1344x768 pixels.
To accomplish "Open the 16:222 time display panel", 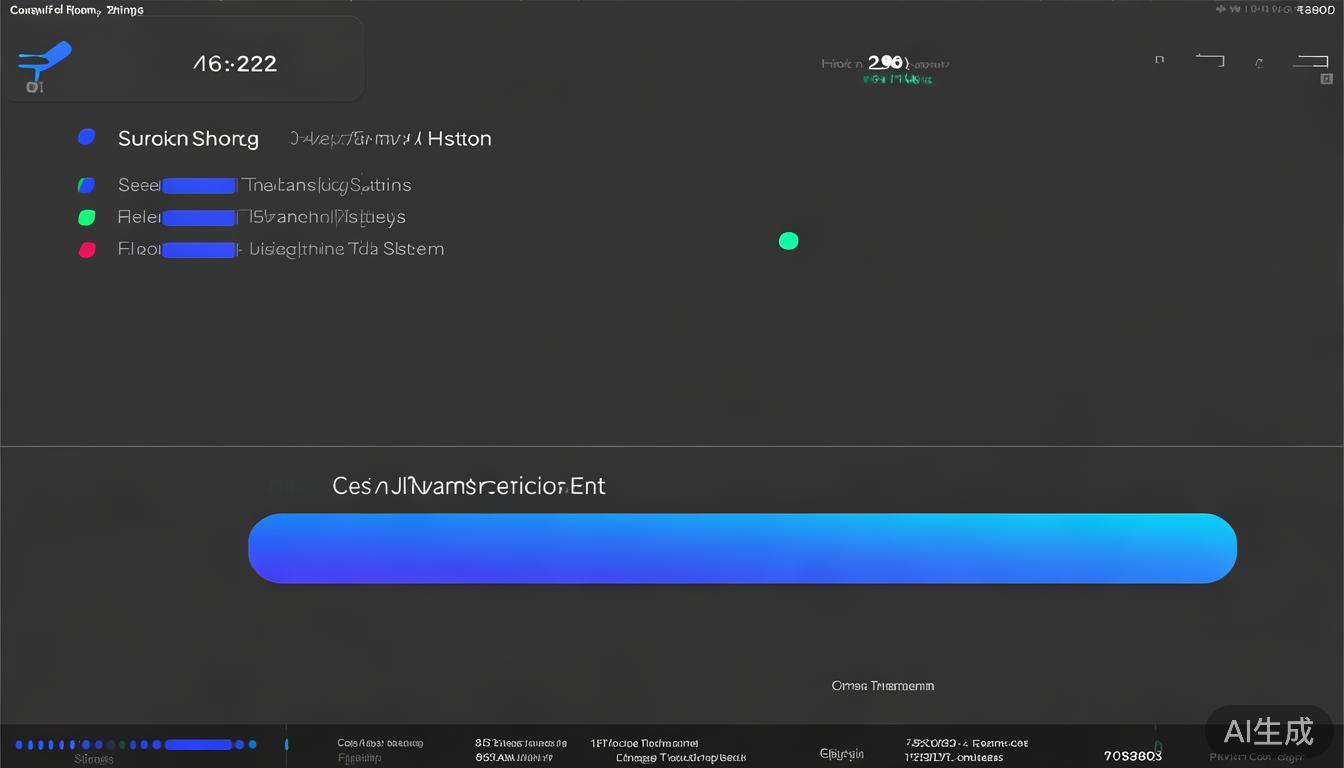I will click(235, 64).
